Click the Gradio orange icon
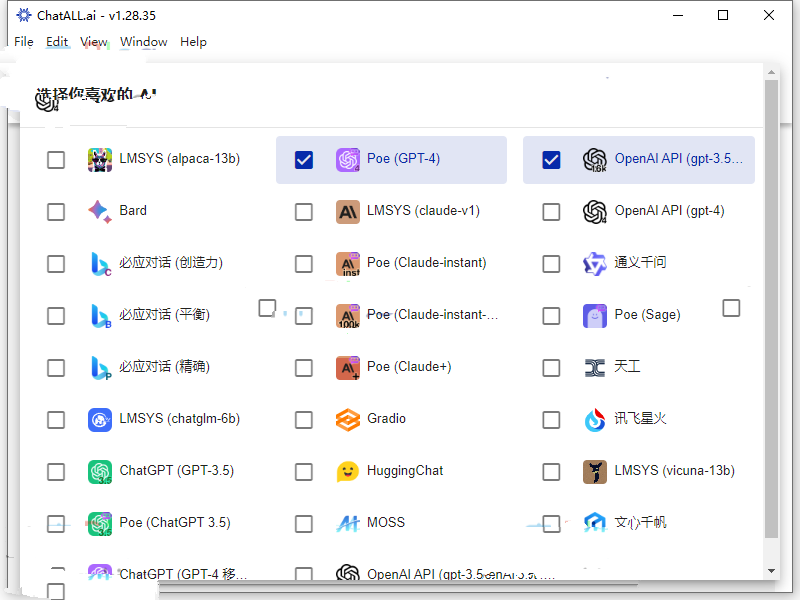This screenshot has height=600, width=800. tap(348, 419)
